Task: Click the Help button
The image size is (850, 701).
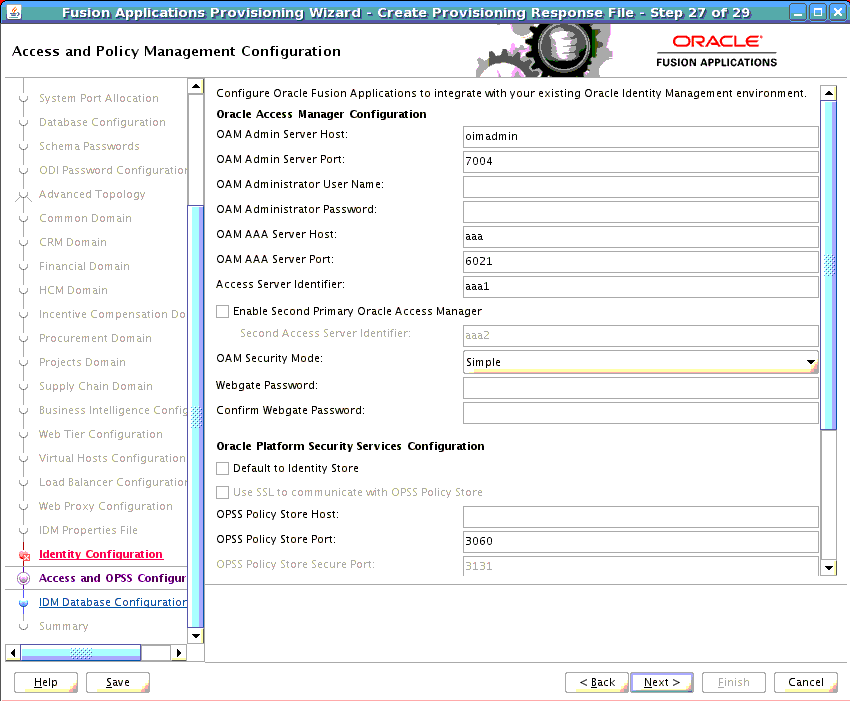Action: pyautogui.click(x=46, y=683)
